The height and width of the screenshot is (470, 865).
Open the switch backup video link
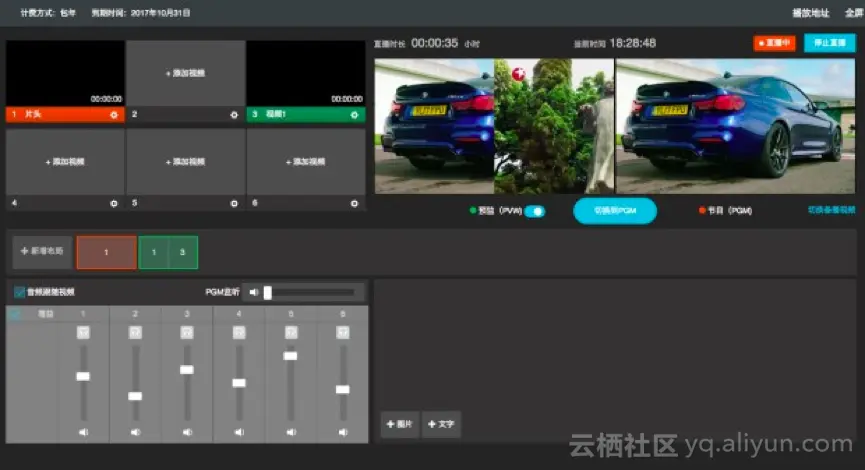(x=831, y=210)
